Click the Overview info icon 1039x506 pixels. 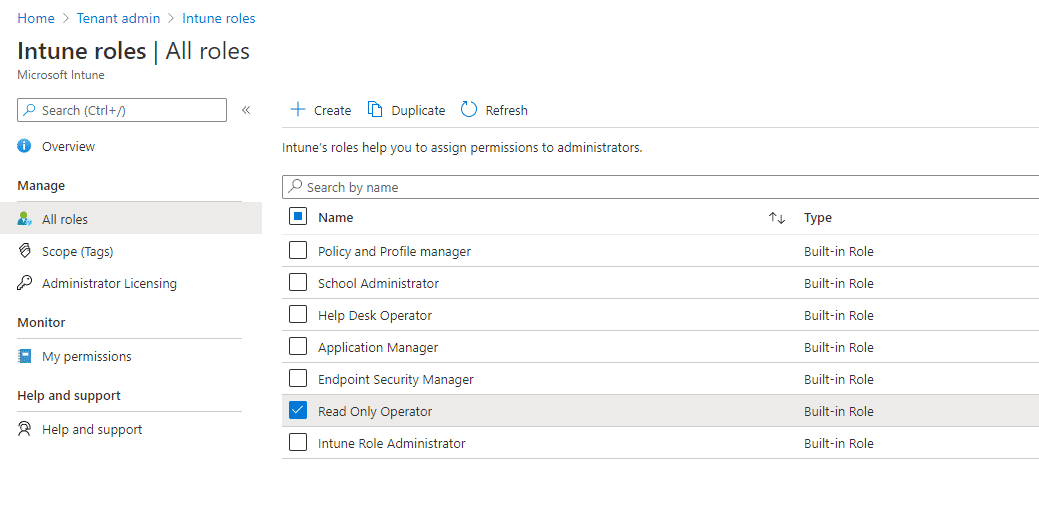(25, 146)
